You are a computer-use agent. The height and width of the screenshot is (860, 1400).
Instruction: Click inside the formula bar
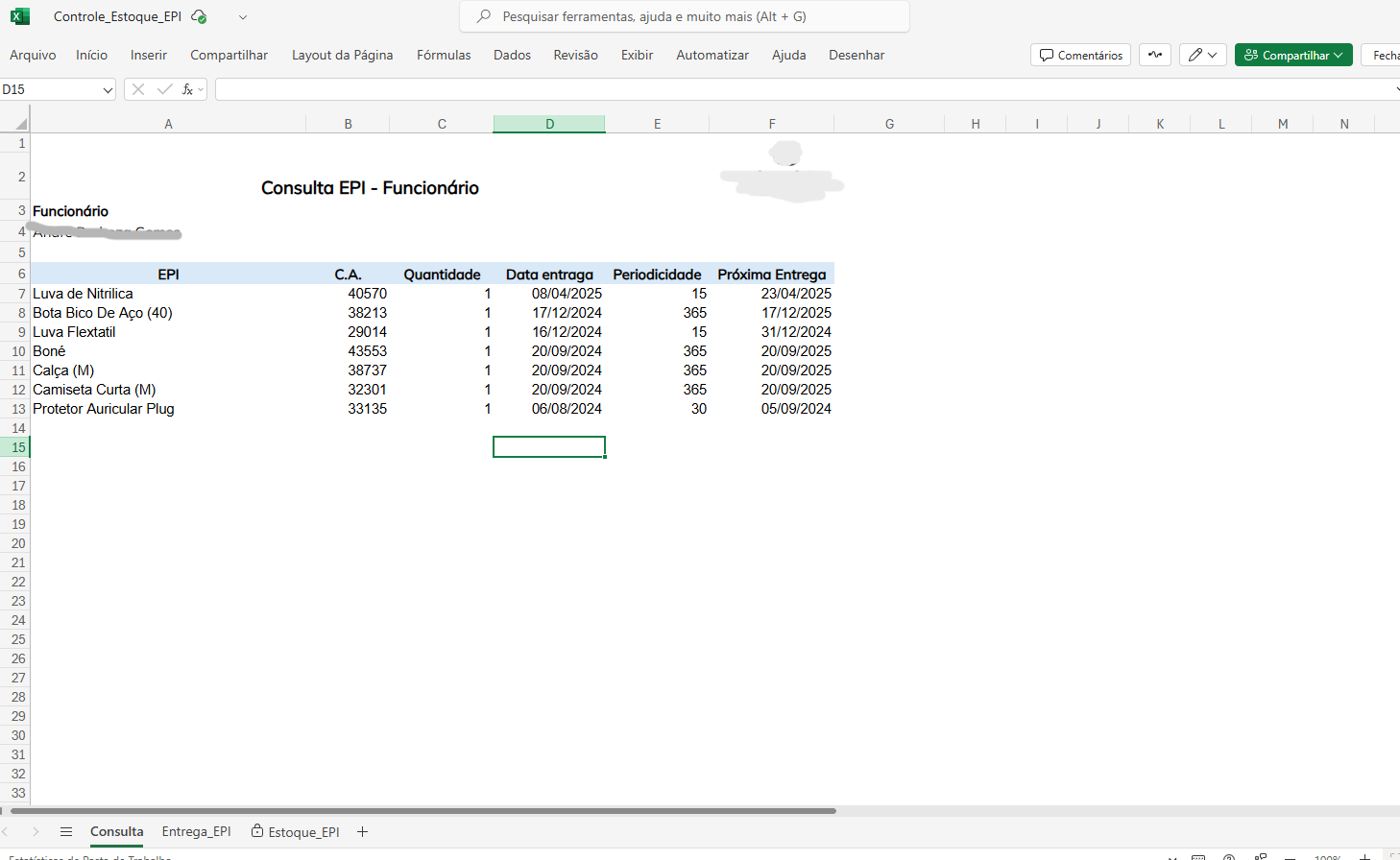click(x=805, y=89)
